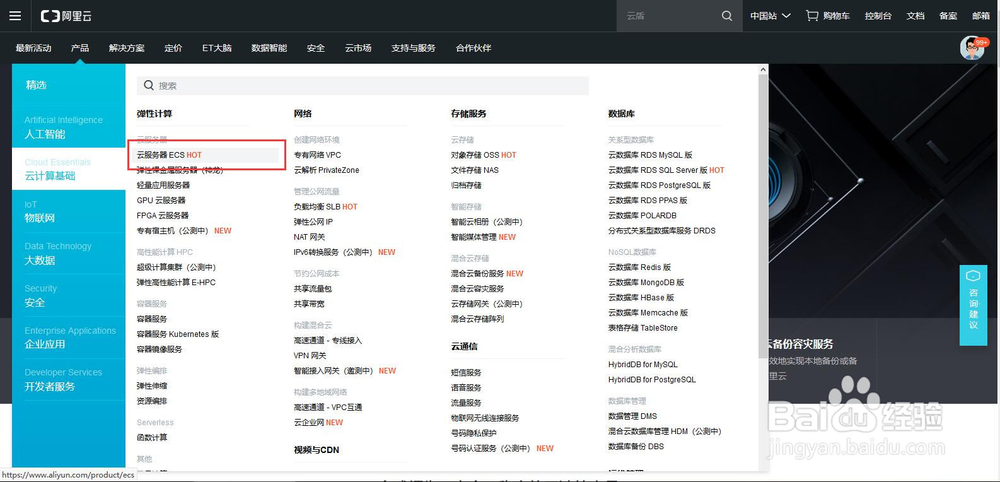Select the 开发者服务 sidebar category
The height and width of the screenshot is (482, 1000).
[x=68, y=380]
